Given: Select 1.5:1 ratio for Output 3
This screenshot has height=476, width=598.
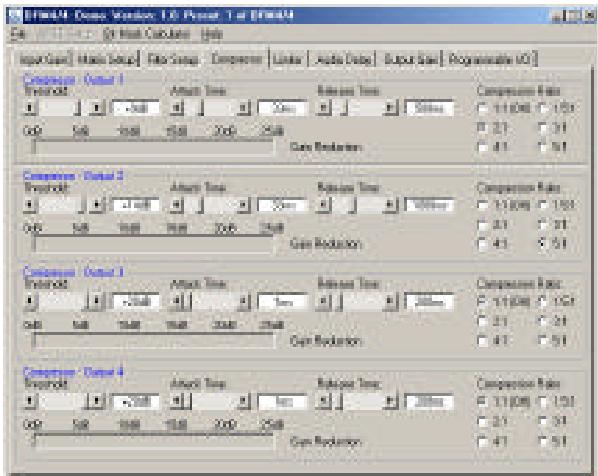Looking at the screenshot, I should coord(543,302).
